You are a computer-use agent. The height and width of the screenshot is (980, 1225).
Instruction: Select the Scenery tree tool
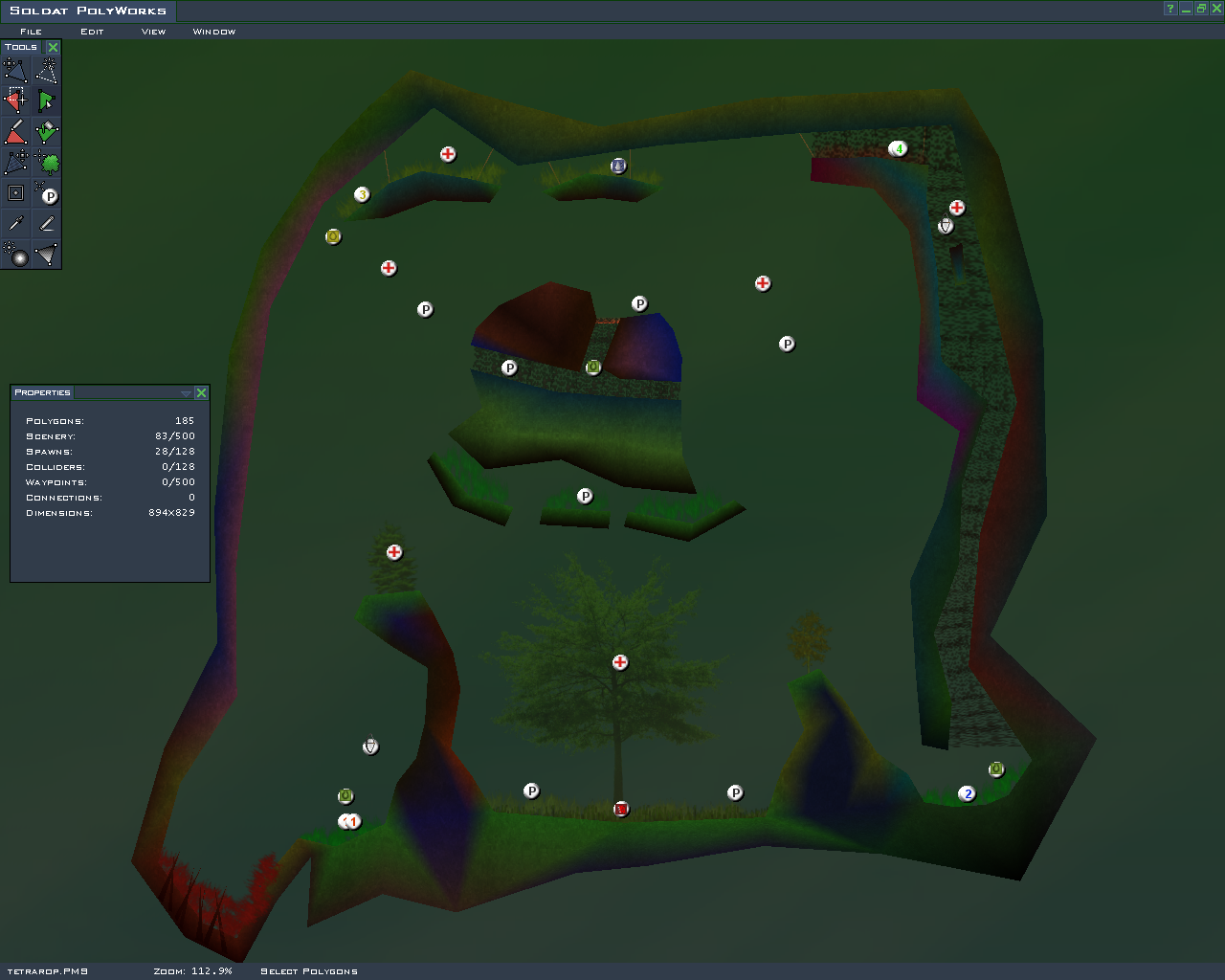(x=46, y=162)
